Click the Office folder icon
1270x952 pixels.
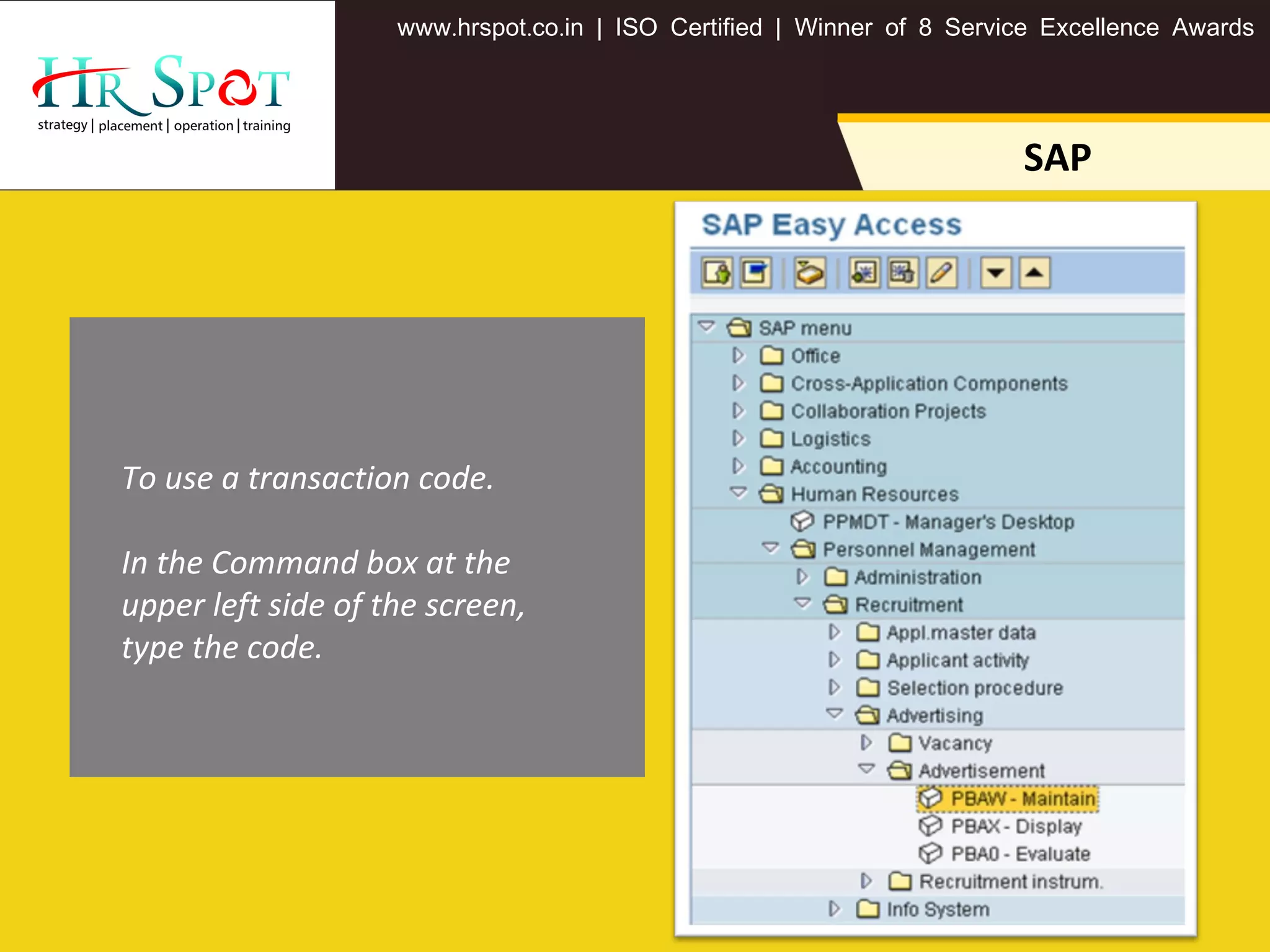pyautogui.click(x=771, y=355)
